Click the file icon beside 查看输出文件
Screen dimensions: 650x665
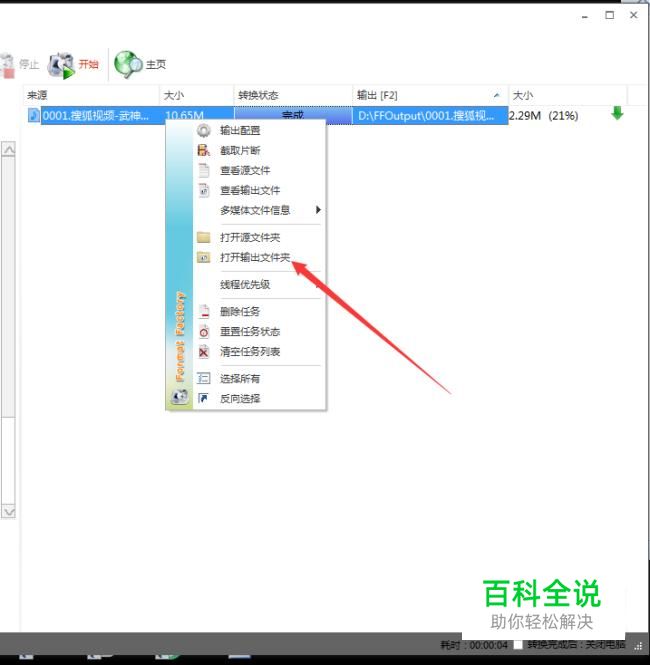point(204,190)
